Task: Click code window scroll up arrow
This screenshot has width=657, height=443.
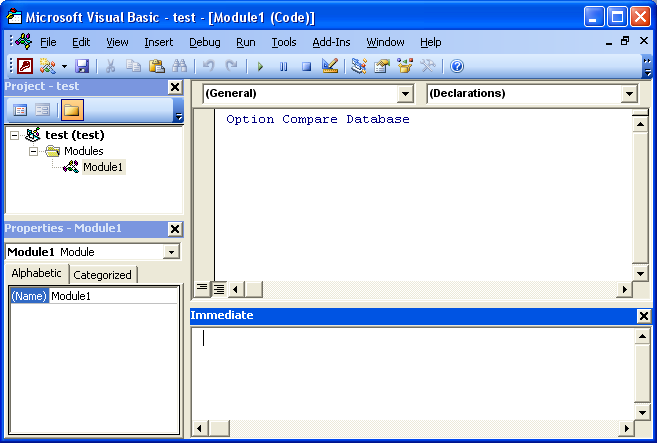Action: tap(640, 124)
